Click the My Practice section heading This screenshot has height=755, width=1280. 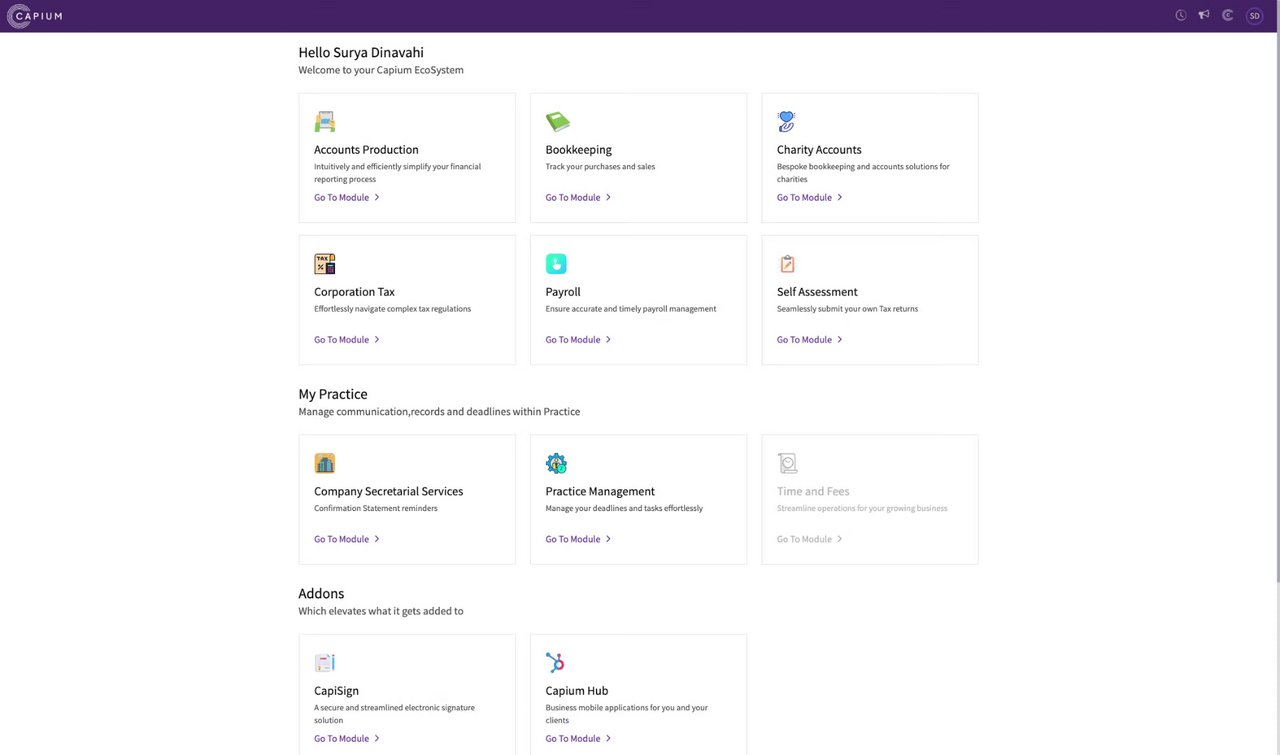[x=333, y=394]
